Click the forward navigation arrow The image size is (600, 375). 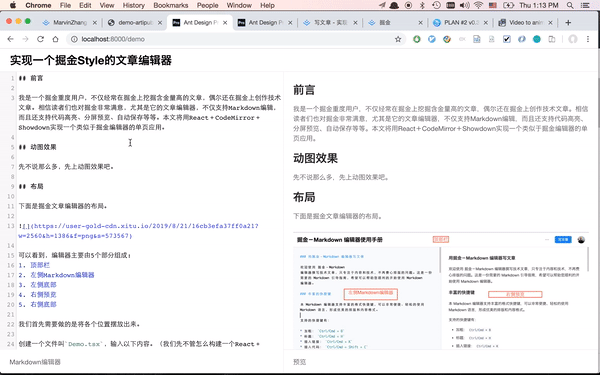[x=25, y=39]
